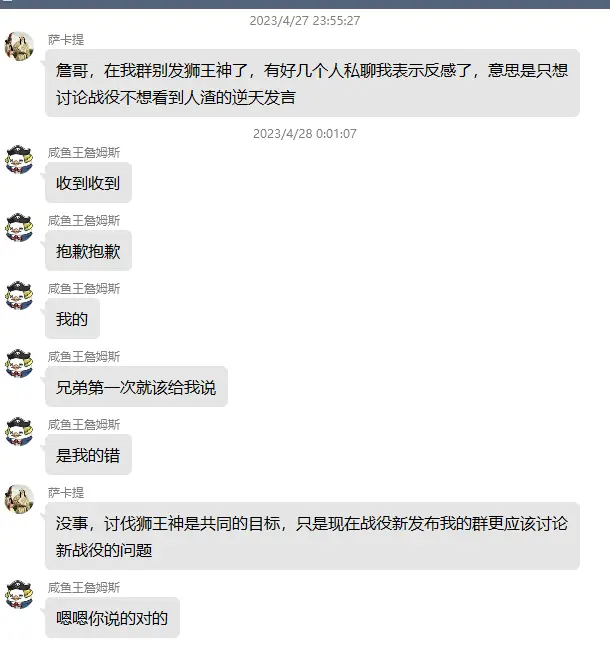Click the 2023/4/27 23:55:27 timestamp
Viewport: 610px width, 664px height.
point(305,20)
